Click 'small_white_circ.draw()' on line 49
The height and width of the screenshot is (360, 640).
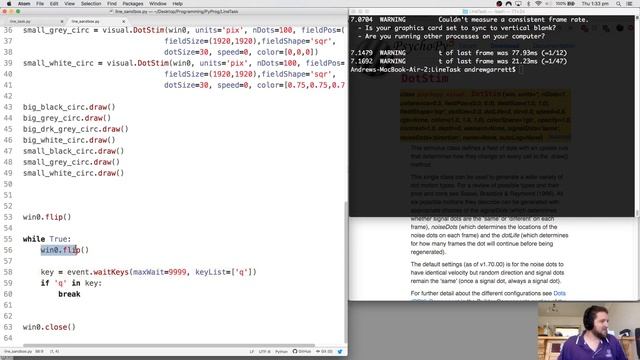(x=73, y=173)
